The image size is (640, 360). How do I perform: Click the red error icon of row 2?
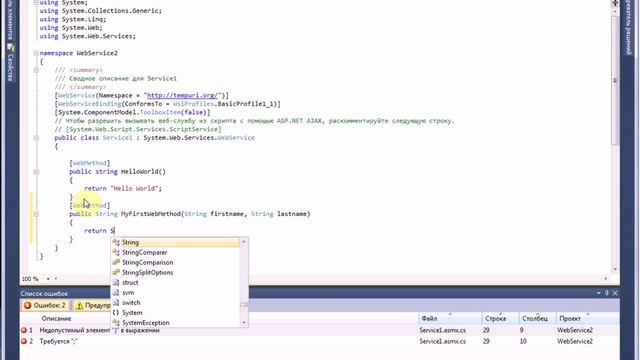click(x=24, y=341)
